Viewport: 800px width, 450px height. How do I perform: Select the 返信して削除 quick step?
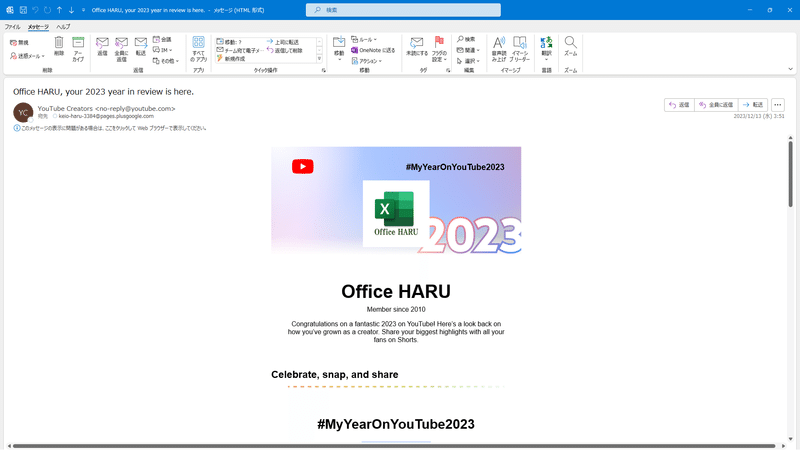point(285,50)
